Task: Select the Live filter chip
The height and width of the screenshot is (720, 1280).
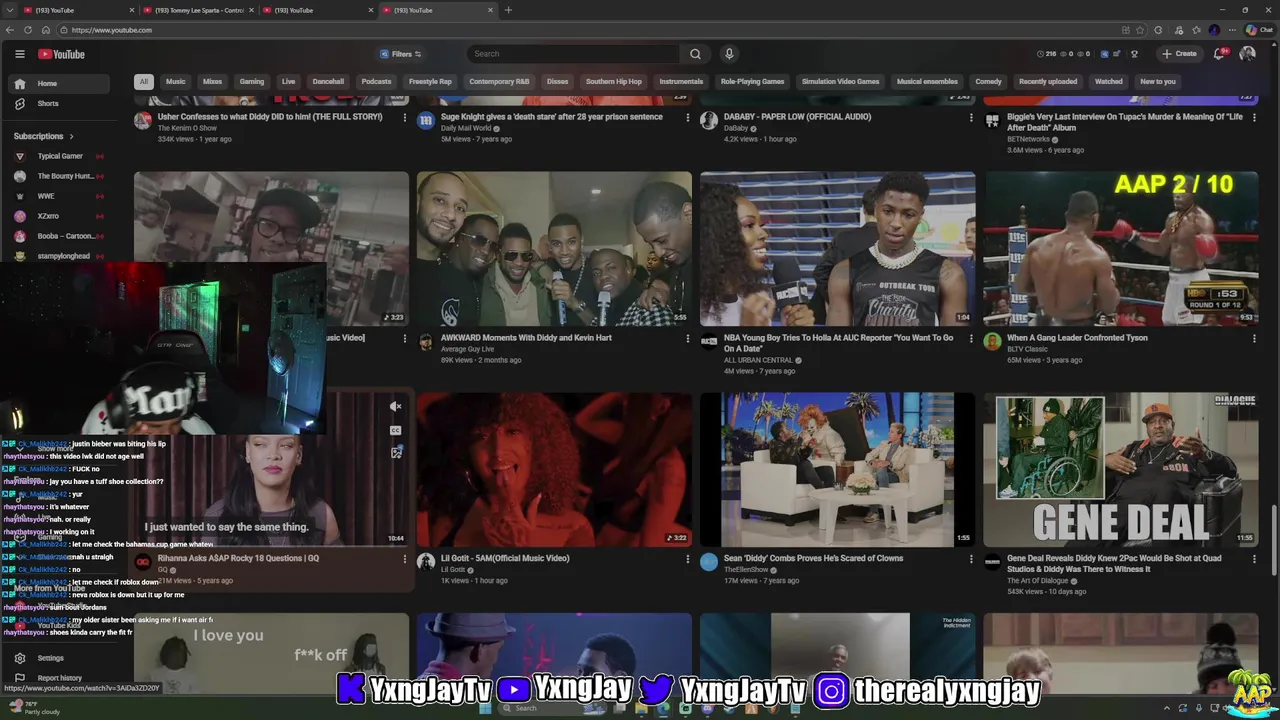Action: coord(288,82)
